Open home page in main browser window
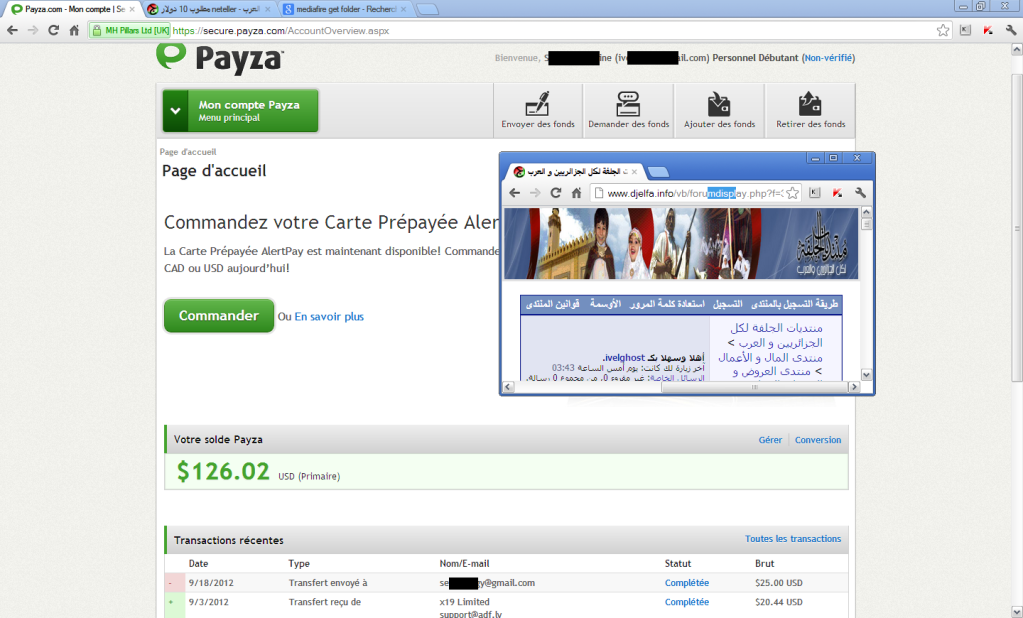 pos(74,30)
